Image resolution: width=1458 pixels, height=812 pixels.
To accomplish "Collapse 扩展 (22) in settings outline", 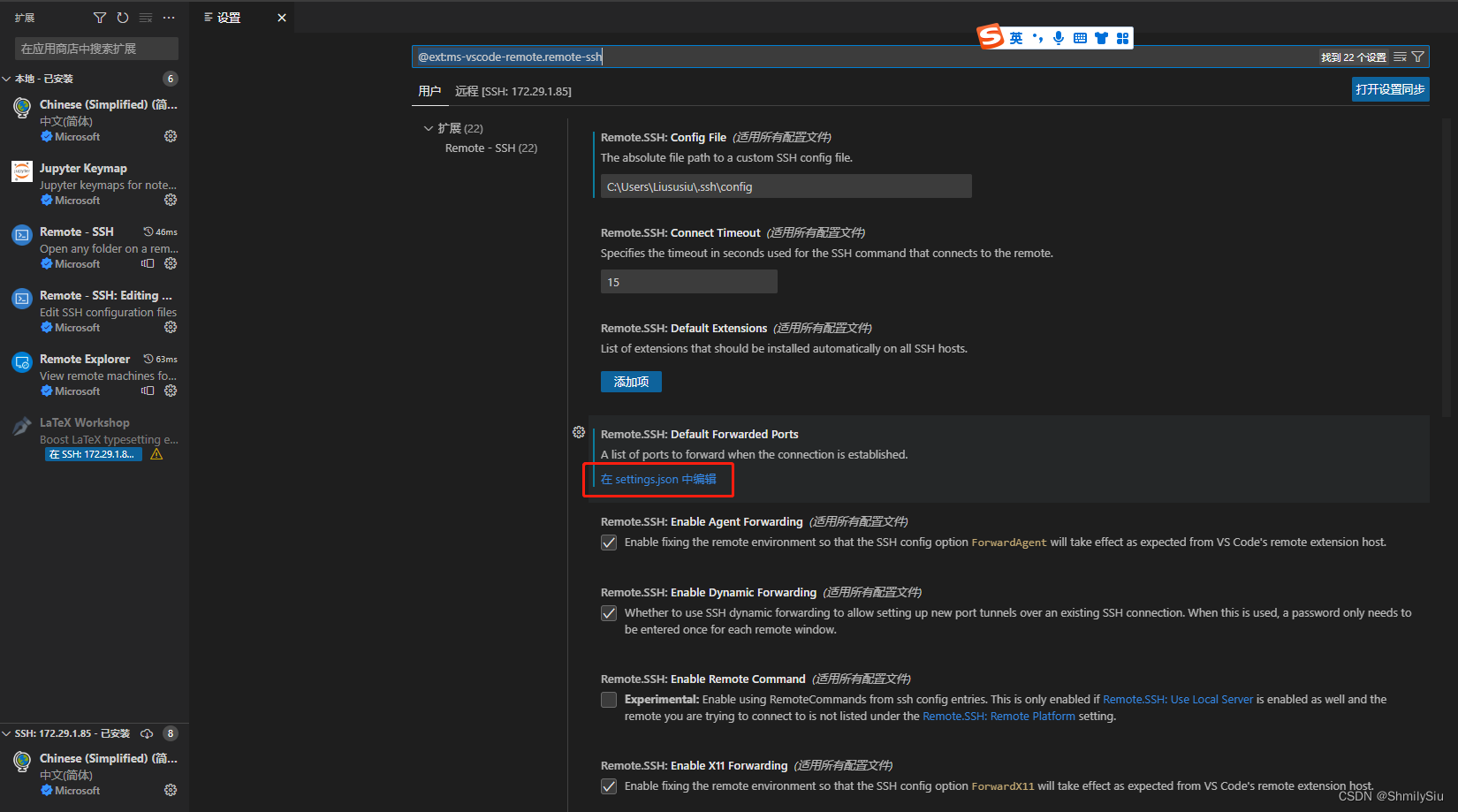I will click(428, 127).
